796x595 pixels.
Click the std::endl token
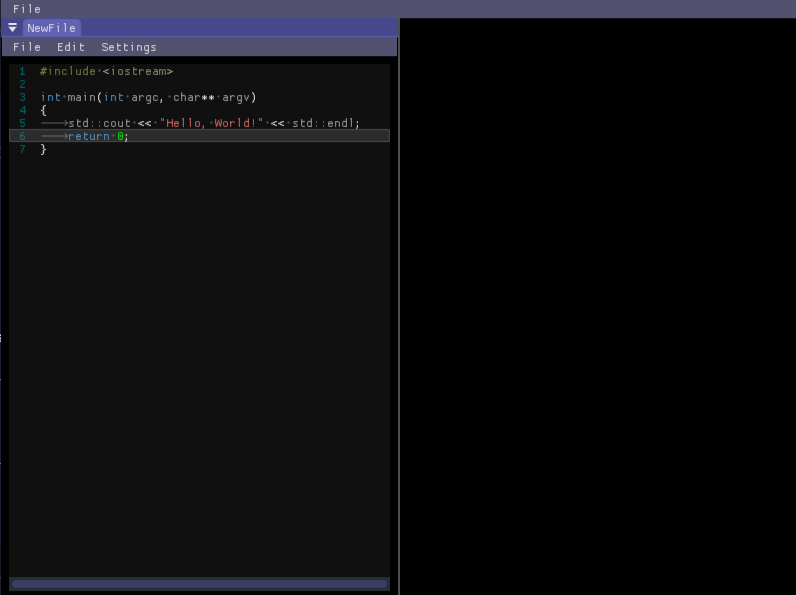(324, 123)
